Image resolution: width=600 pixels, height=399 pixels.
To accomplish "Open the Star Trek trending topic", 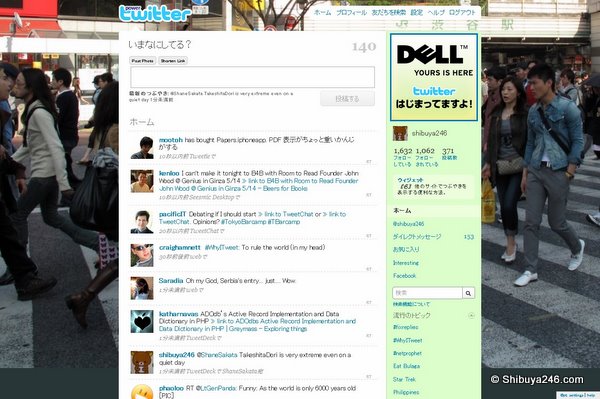I will (404, 379).
